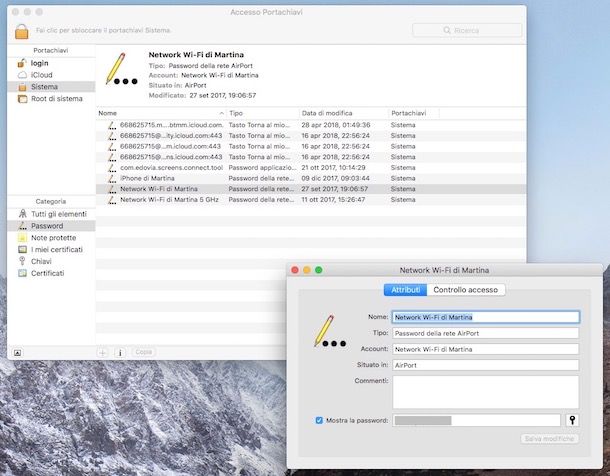This screenshot has height=476, width=610.
Task: Click the Situato in field
Action: (486, 365)
